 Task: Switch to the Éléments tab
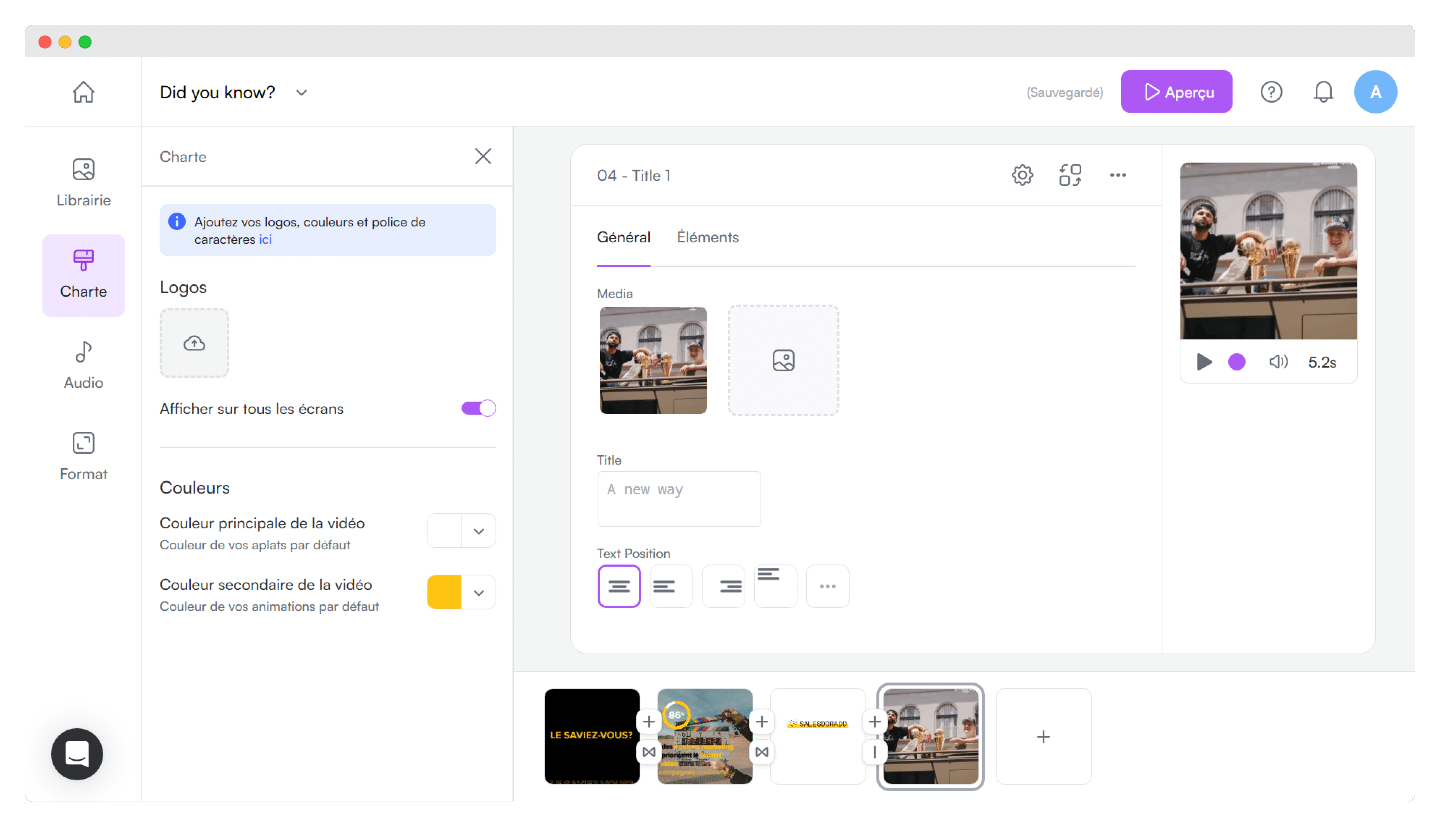(x=708, y=237)
